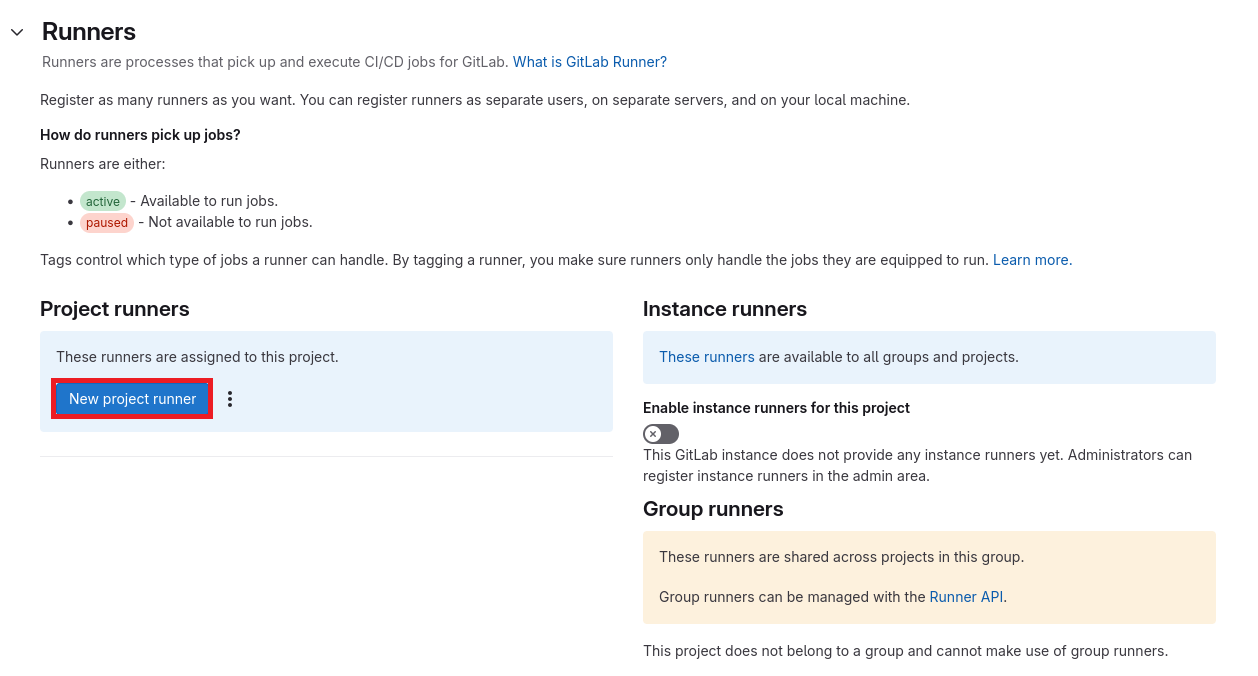This screenshot has width=1258, height=676.
Task: Open the Learn more link about tags
Action: (1032, 260)
